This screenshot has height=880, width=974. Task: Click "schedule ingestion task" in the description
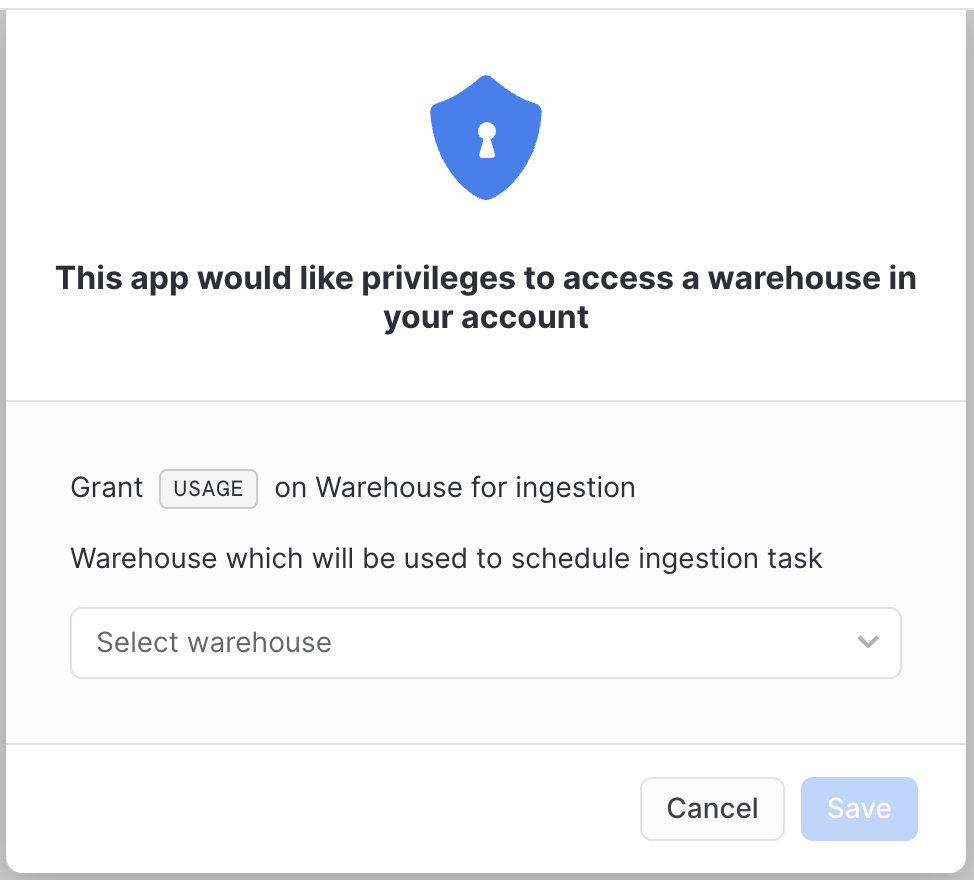(666, 558)
